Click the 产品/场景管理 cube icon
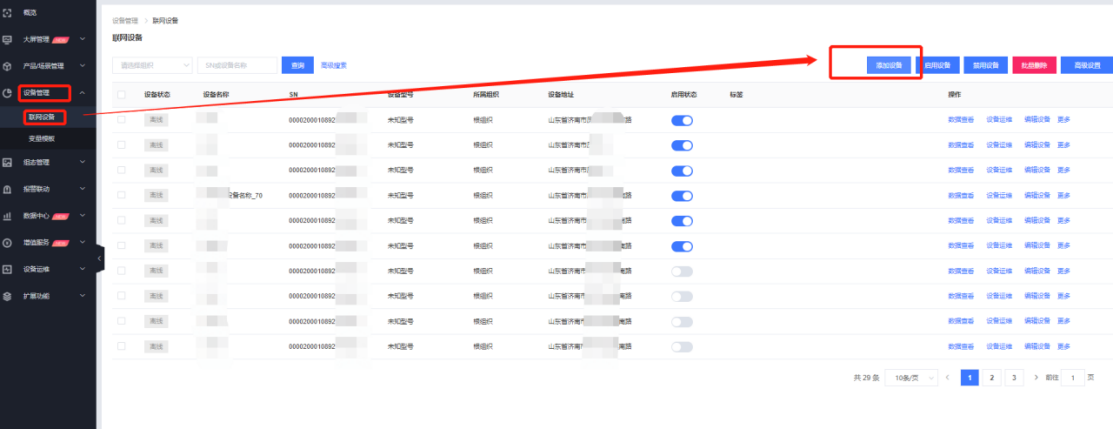Viewport: 1113px width, 429px height. [x=8, y=66]
